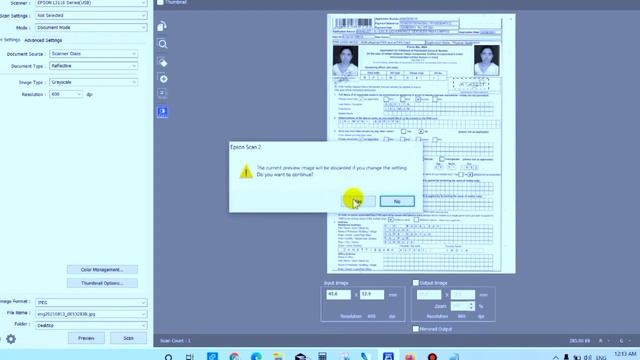Open File Explorer from the taskbar
This screenshot has width=640, height=360.
click(x=278, y=356)
